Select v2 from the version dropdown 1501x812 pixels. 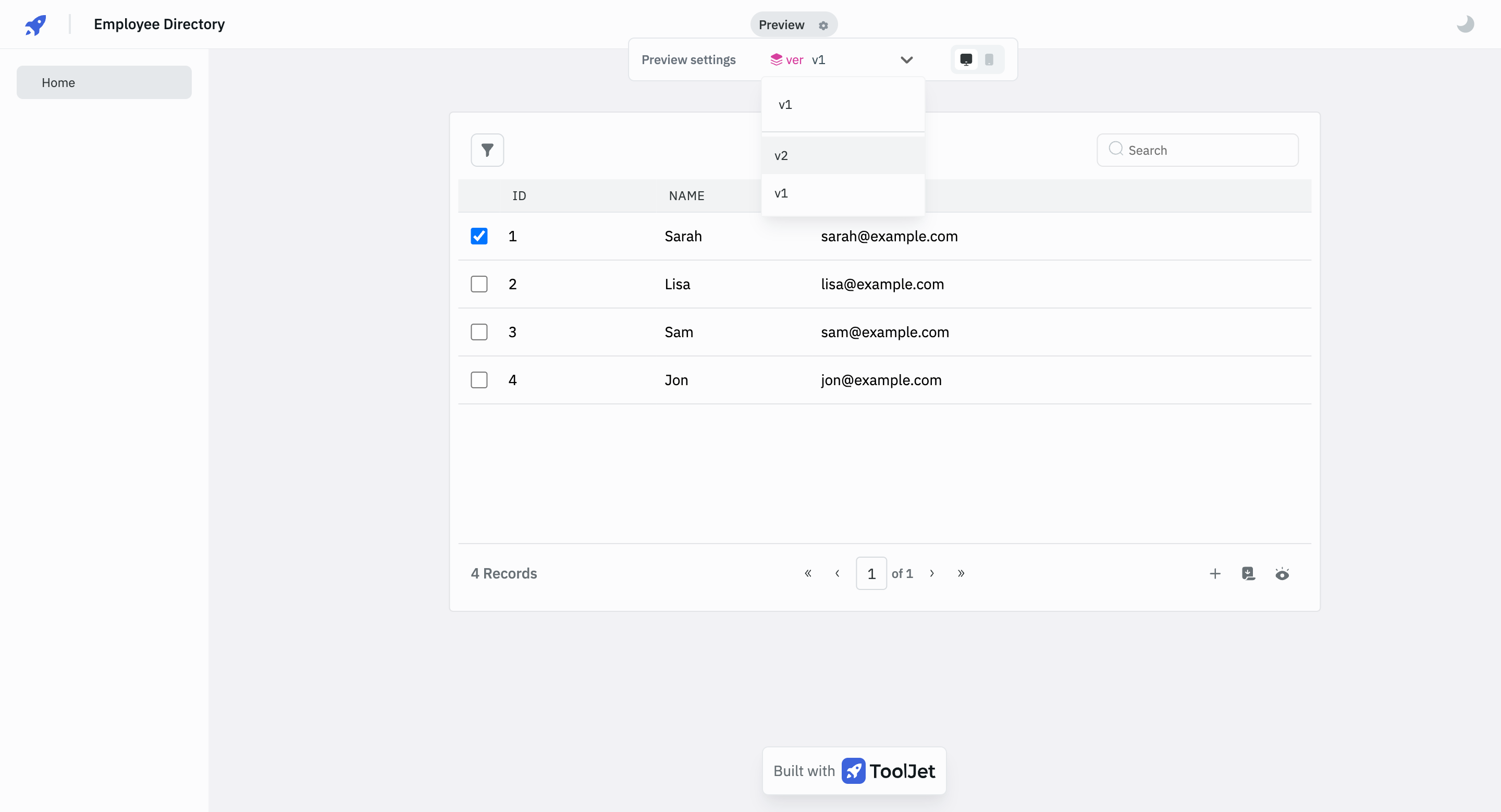click(x=781, y=155)
